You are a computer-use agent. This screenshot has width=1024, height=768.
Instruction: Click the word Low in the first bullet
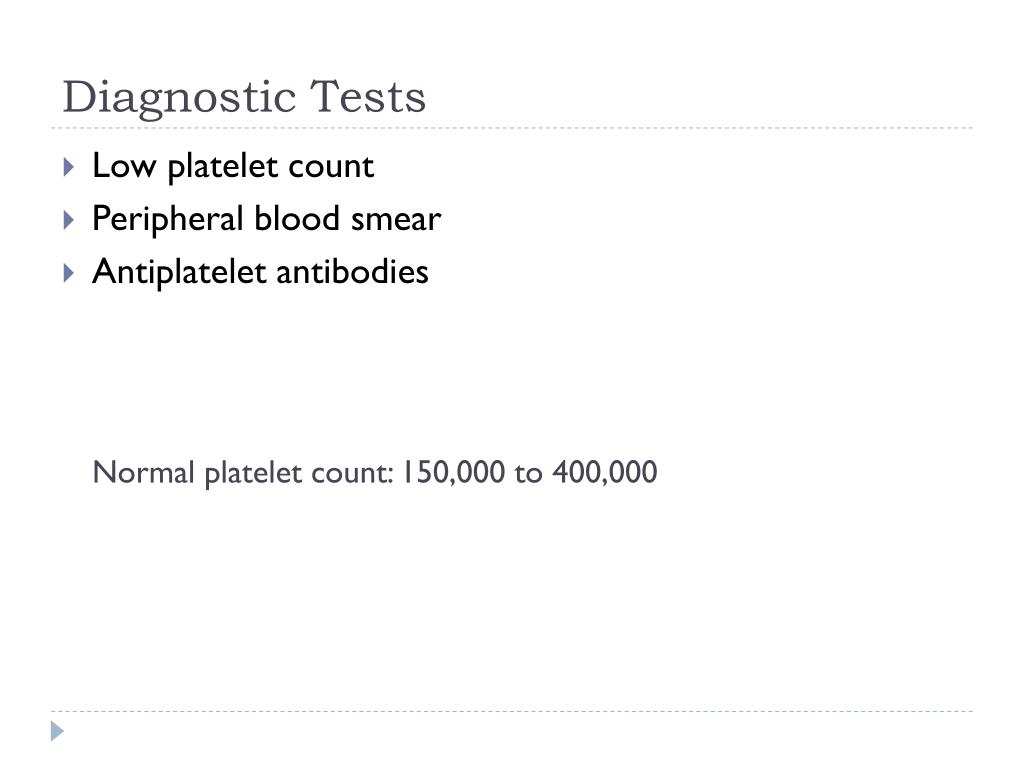(x=124, y=165)
